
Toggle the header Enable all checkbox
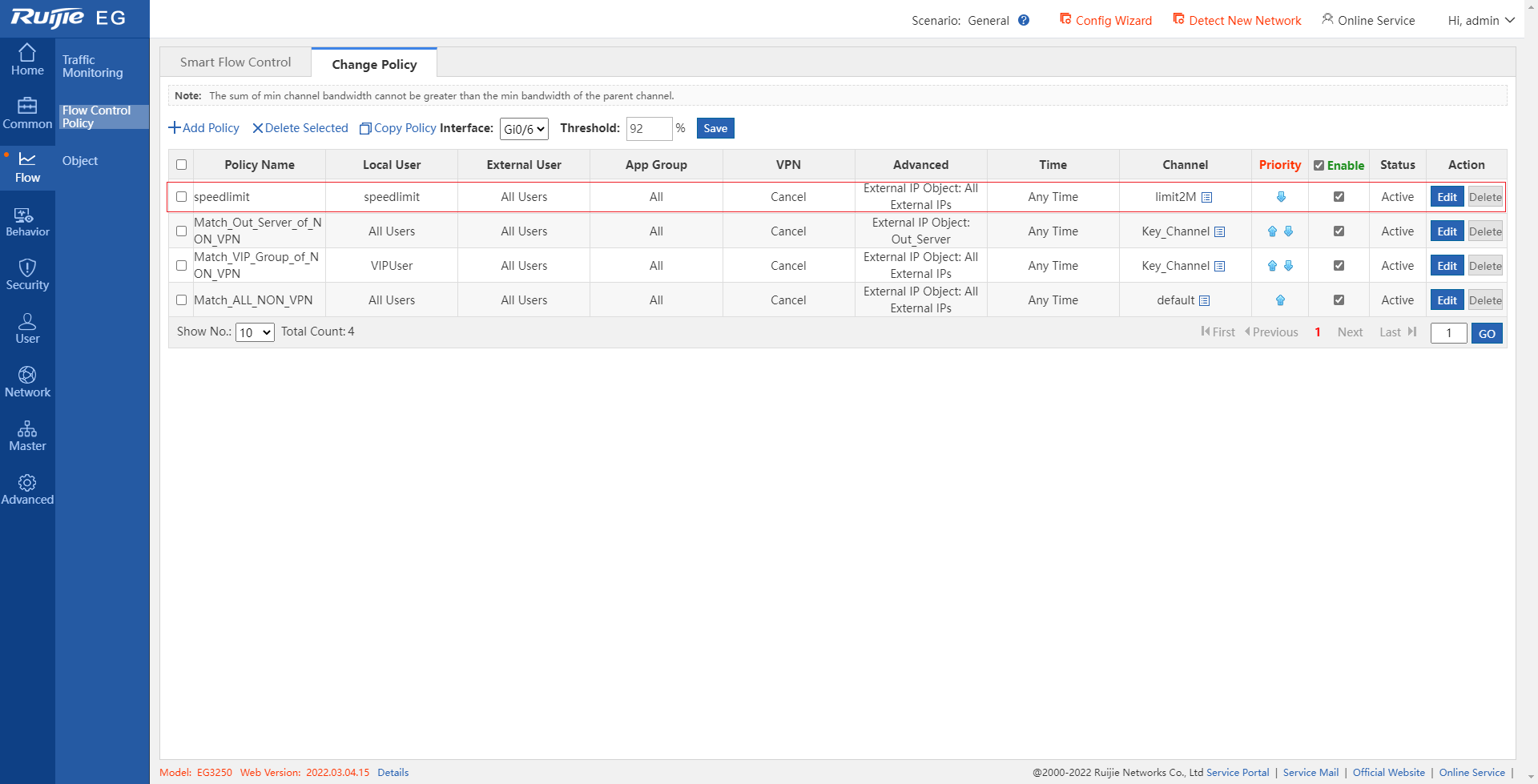pos(1319,166)
